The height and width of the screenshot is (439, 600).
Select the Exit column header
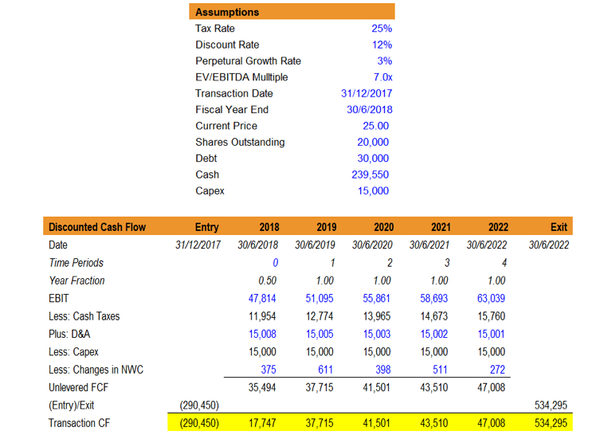tap(559, 227)
